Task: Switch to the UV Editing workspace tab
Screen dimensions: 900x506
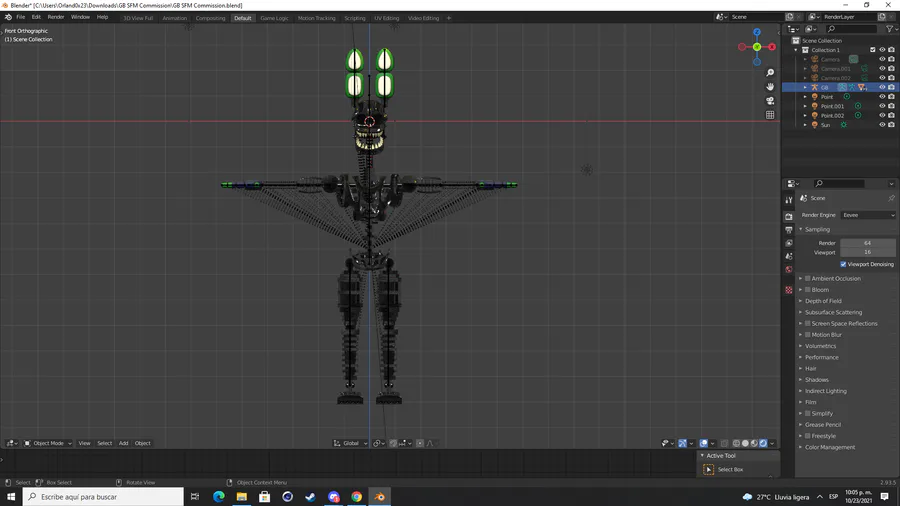Action: click(x=387, y=18)
